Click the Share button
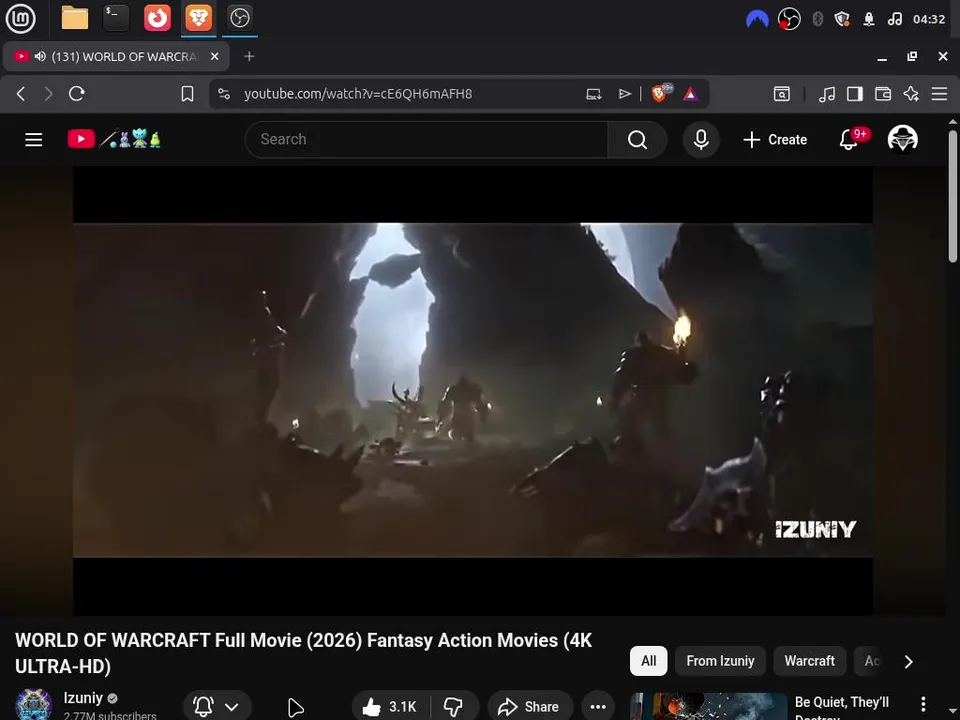Screen dimensions: 960x720 coord(530,707)
